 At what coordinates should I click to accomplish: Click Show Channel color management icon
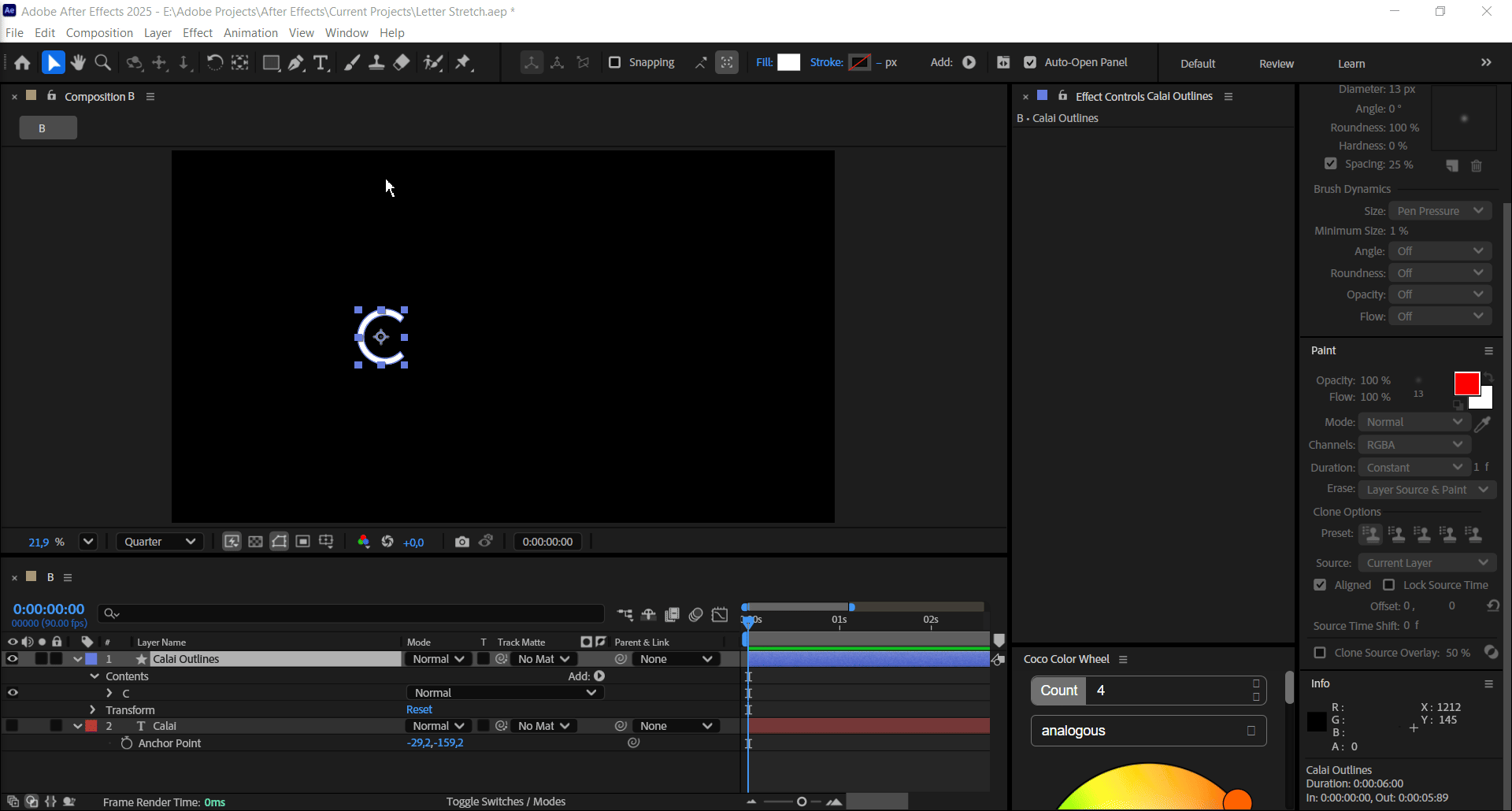coord(363,542)
